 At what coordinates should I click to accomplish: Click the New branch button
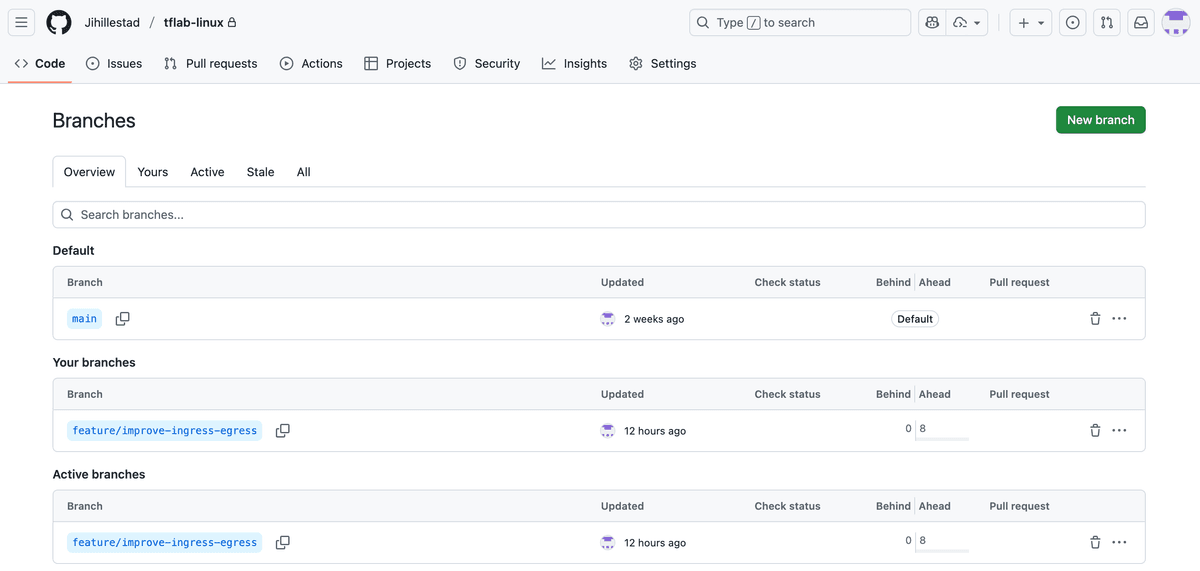coord(1100,120)
